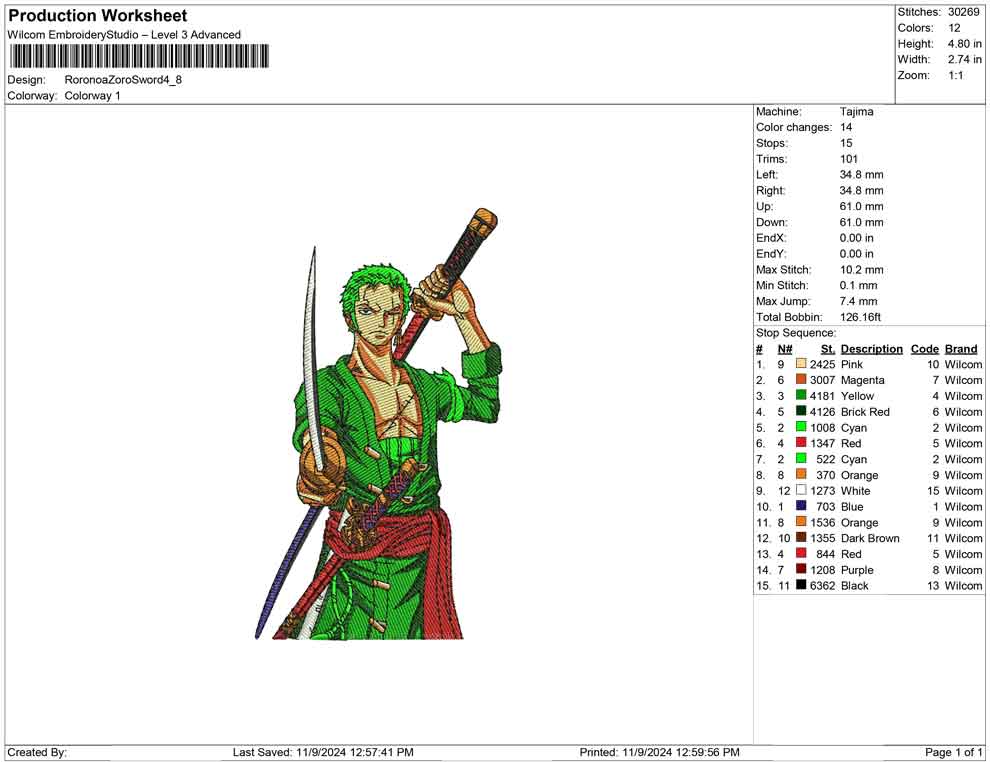Click the barcode under the Wilcom title
The image size is (990, 762).
pyautogui.click(x=139, y=56)
